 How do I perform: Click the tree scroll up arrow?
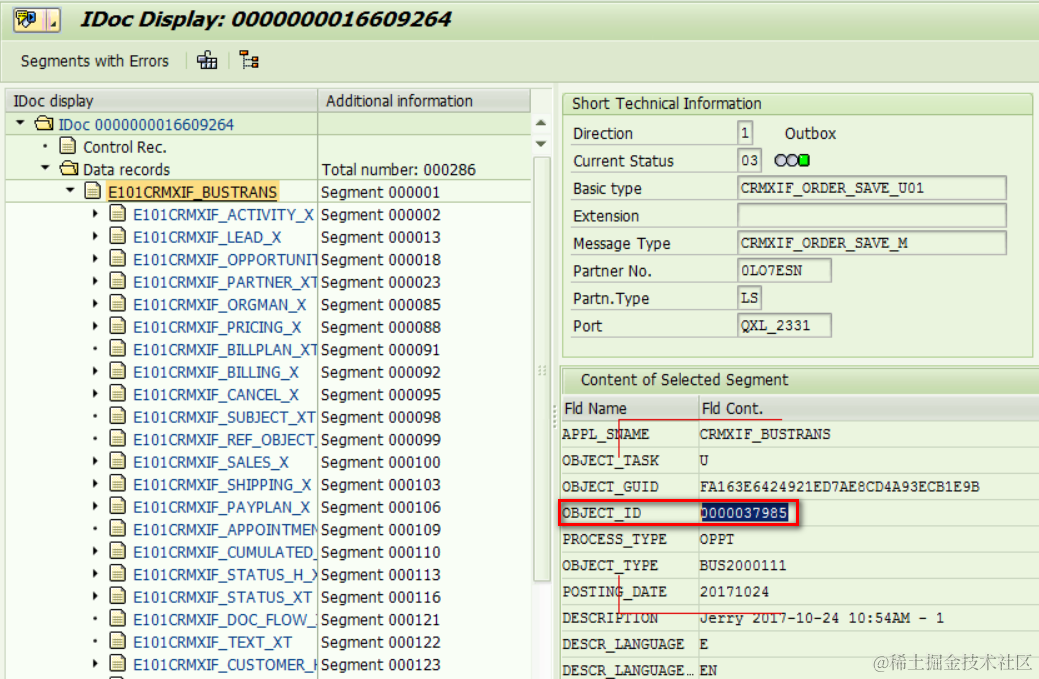[x=541, y=123]
